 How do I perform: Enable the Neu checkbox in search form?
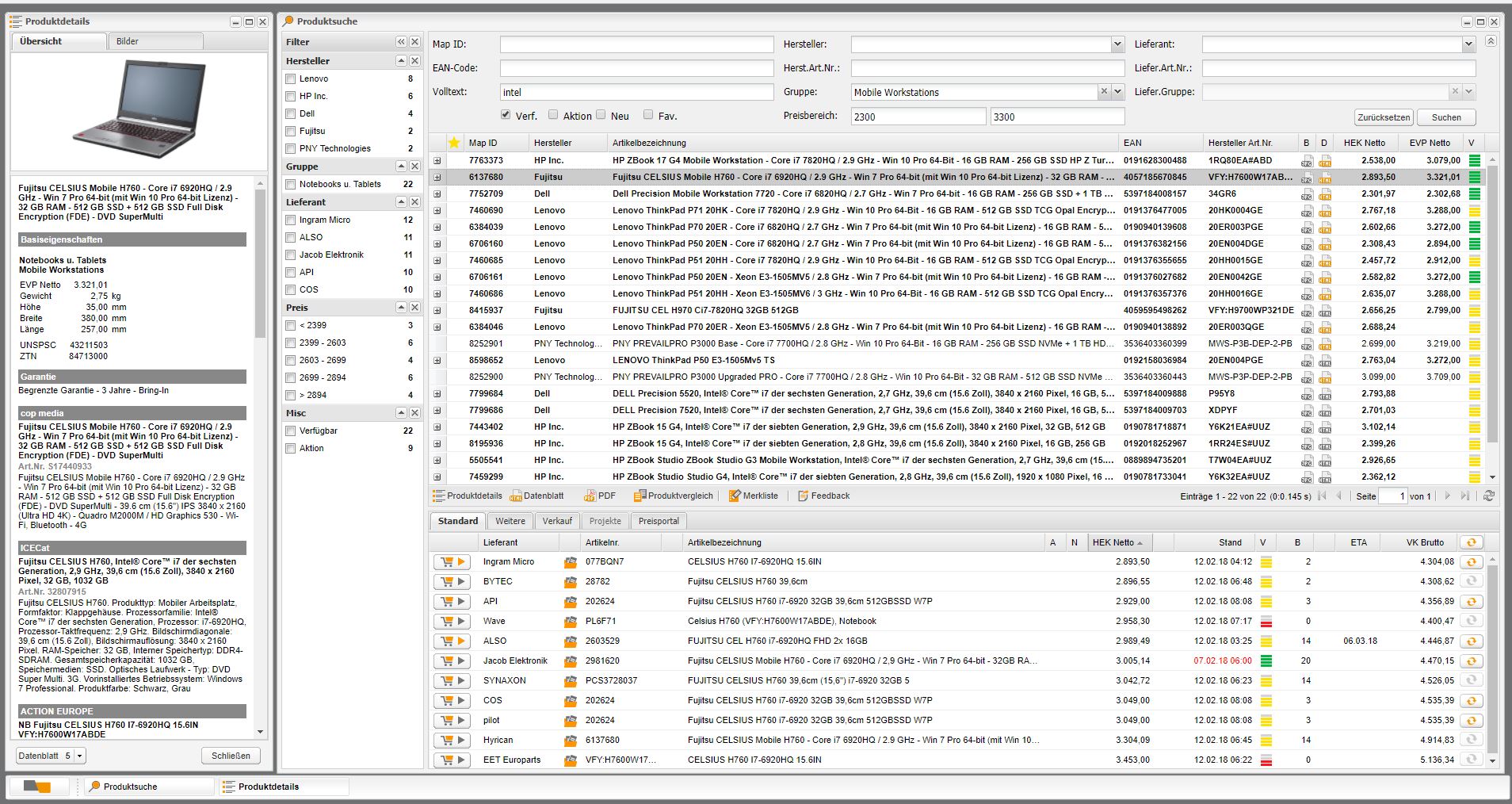[x=601, y=115]
